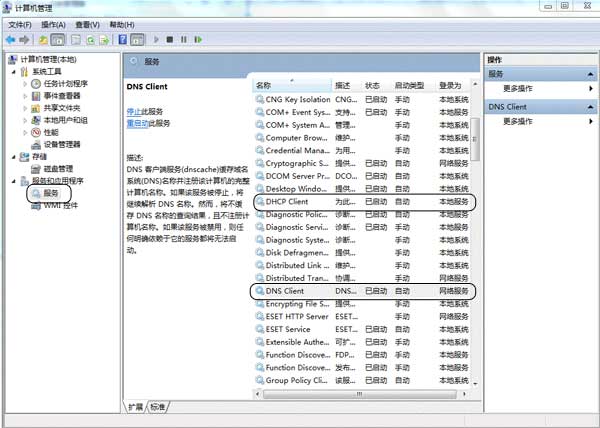Screen dimensions: 600x428
Task: Click the services list vertical scrollbar
Action: coord(475,250)
